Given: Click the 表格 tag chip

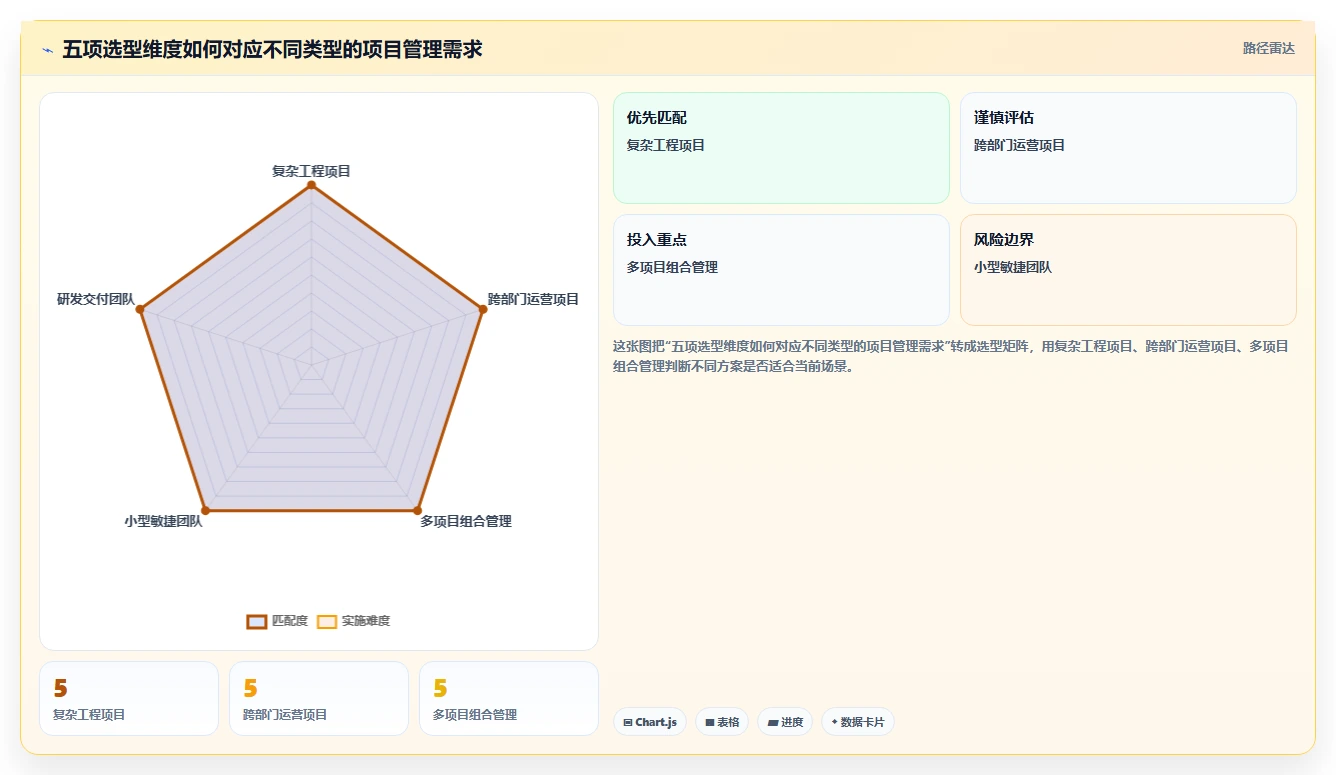Looking at the screenshot, I should (722, 722).
